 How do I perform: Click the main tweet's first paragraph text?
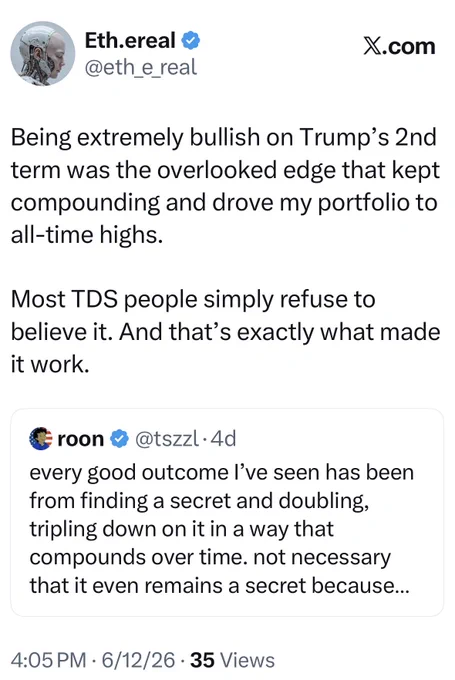[225, 186]
